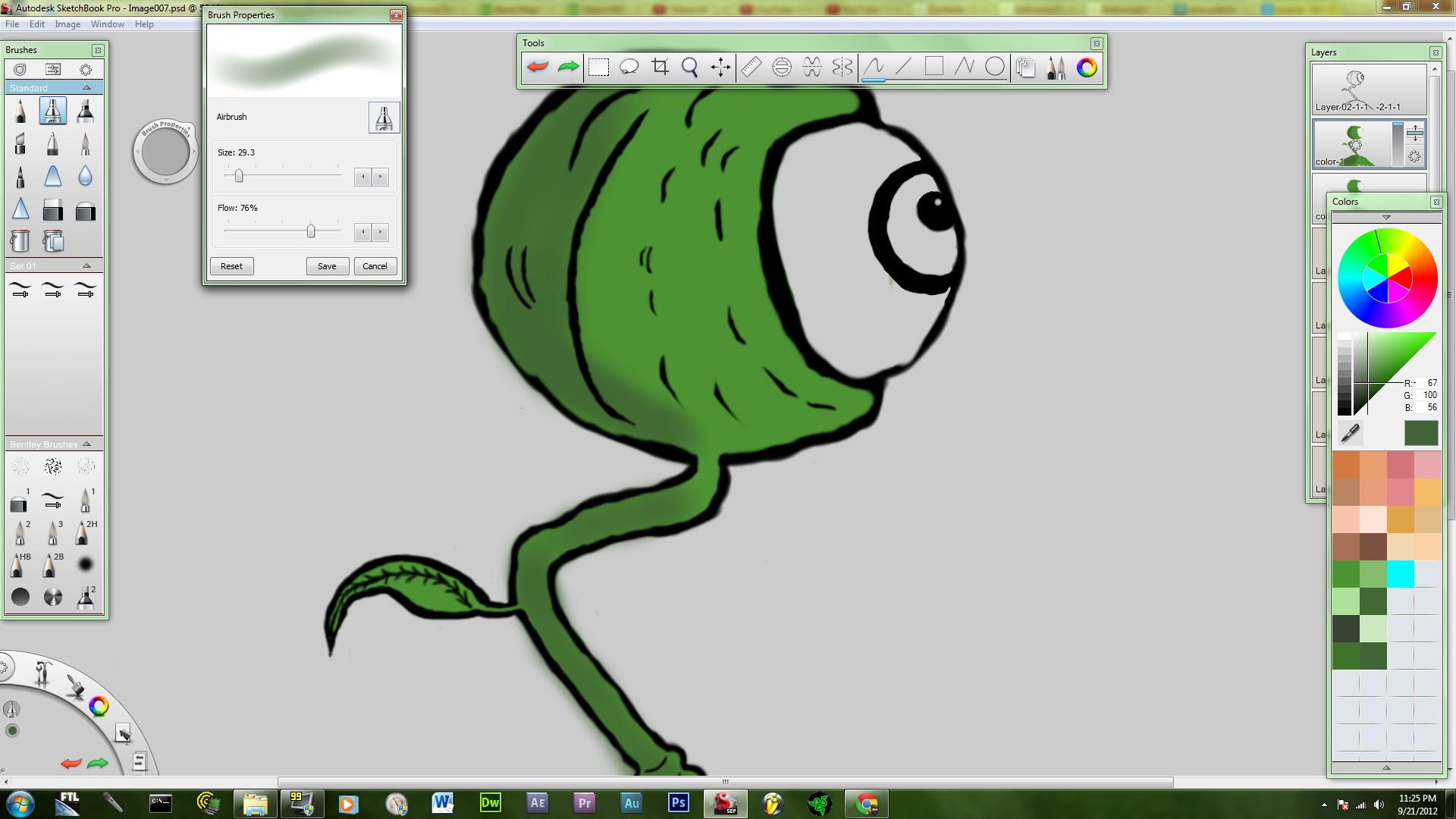The height and width of the screenshot is (819, 1456).
Task: Click the Brush Properties puck
Action: tap(165, 152)
